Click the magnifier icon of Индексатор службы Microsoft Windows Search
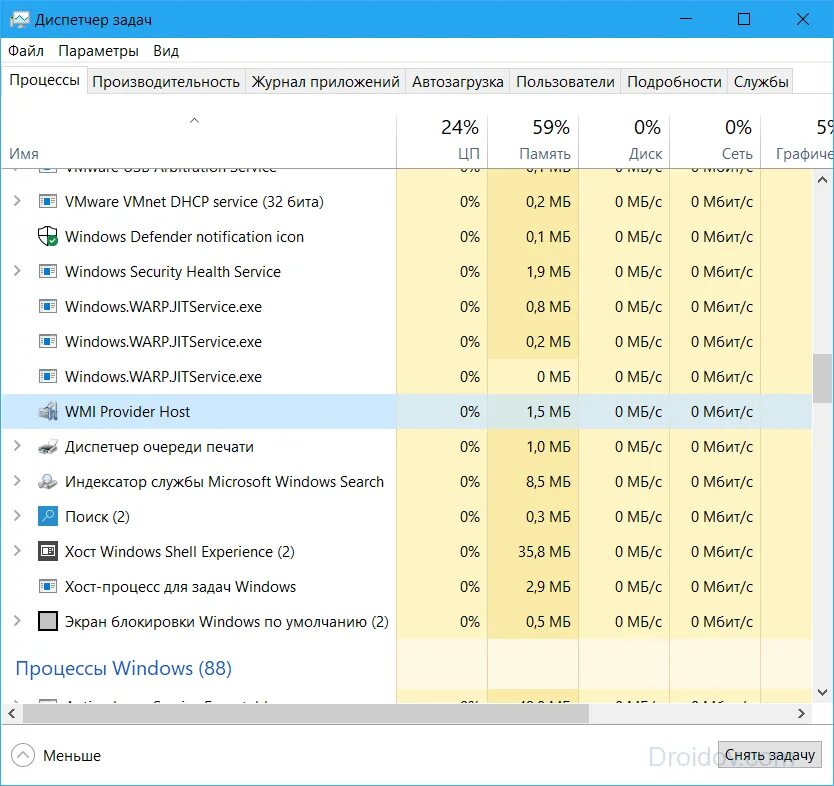Image resolution: width=834 pixels, height=786 pixels. click(49, 482)
